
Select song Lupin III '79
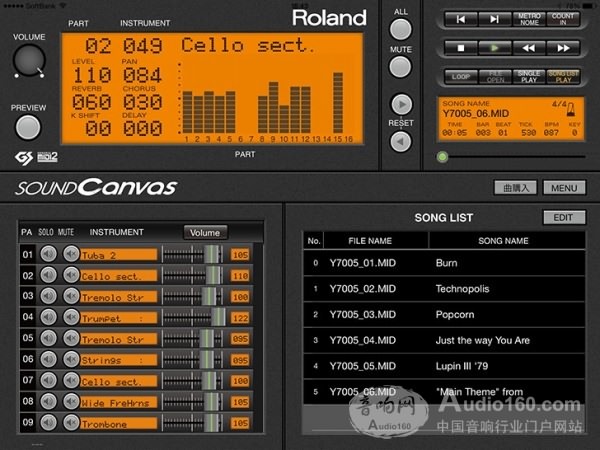[444, 366]
